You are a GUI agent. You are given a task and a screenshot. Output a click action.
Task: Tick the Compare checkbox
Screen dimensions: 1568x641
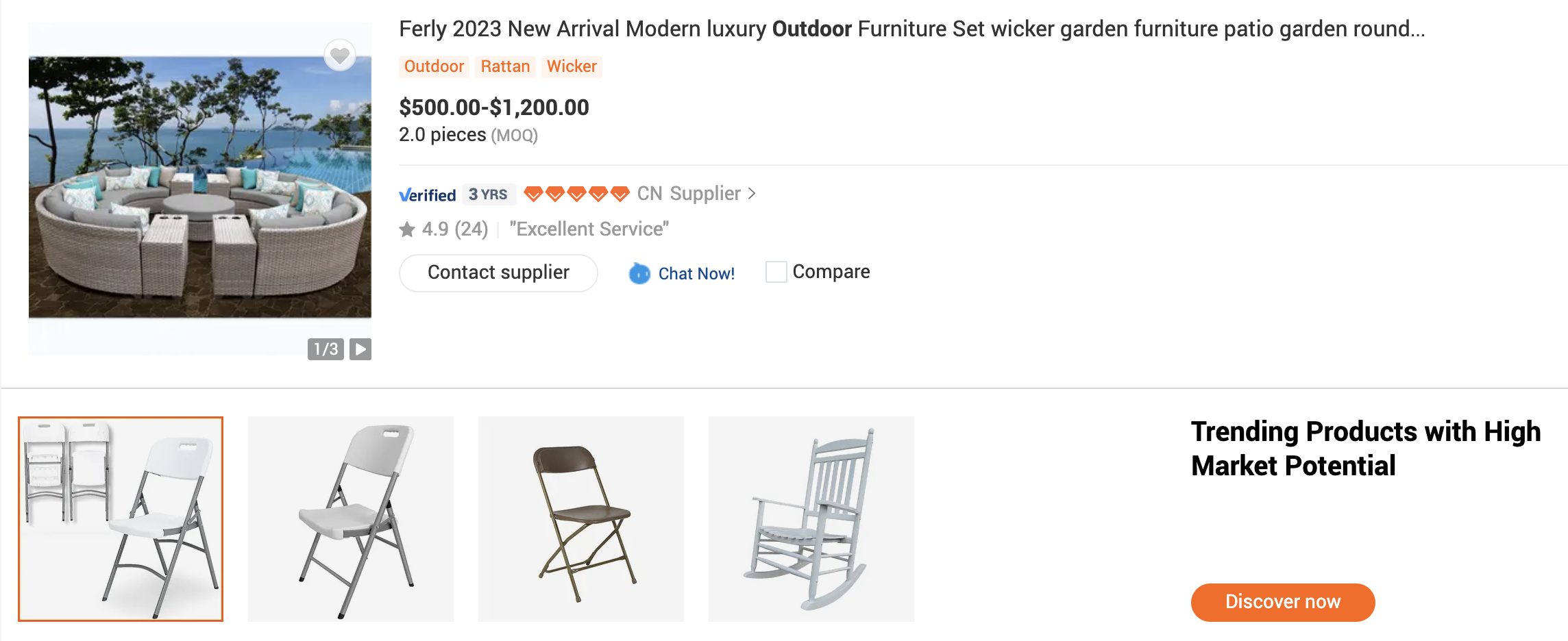(776, 272)
